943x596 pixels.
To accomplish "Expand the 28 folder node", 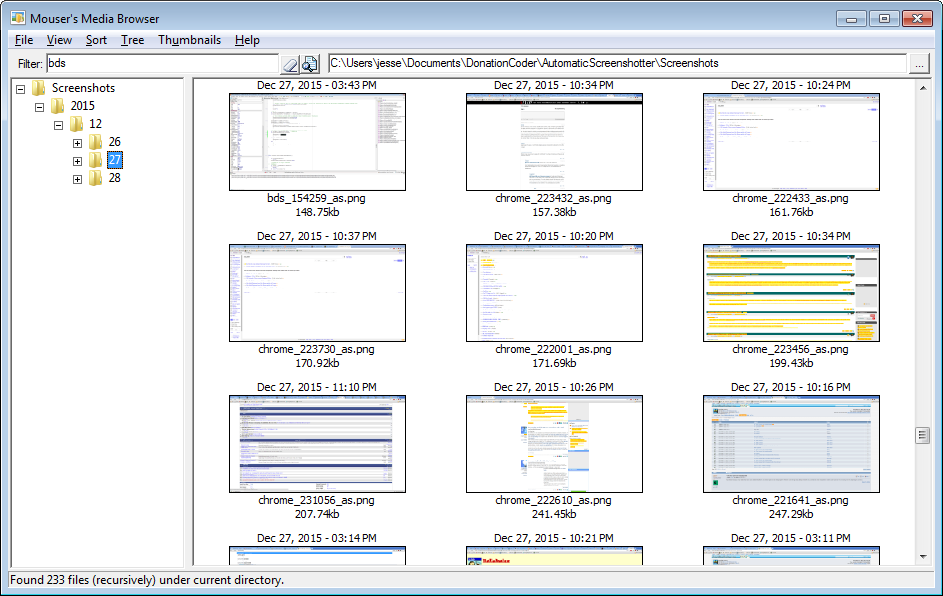I will point(77,178).
